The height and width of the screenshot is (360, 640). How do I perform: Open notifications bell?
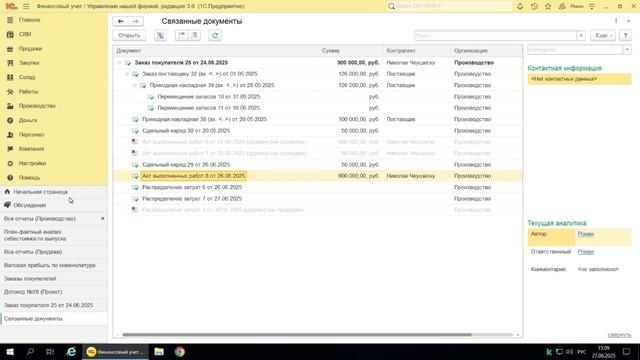[520, 6]
